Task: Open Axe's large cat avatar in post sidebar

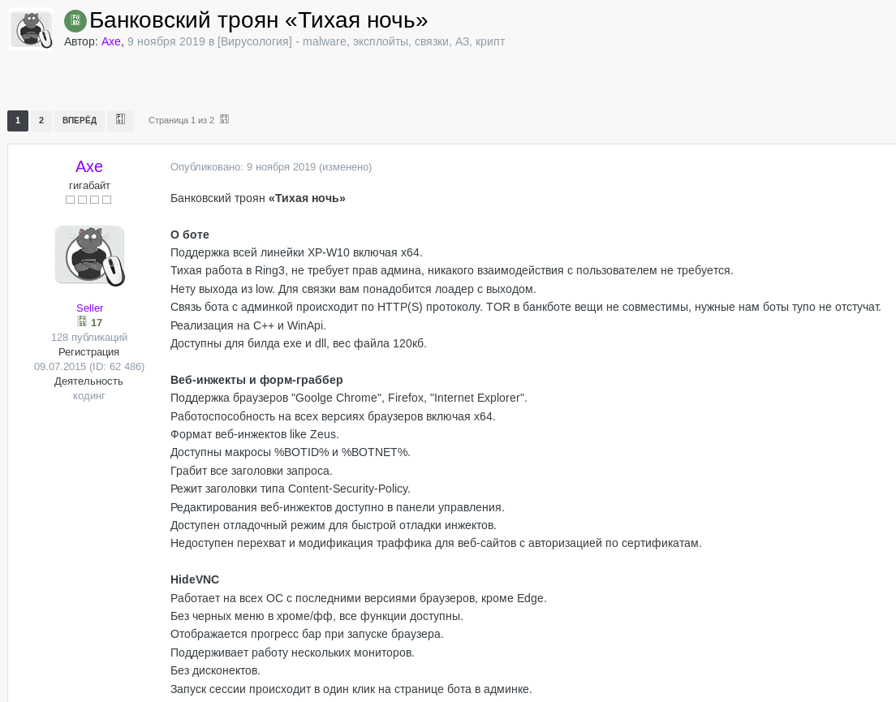Action: click(89, 256)
